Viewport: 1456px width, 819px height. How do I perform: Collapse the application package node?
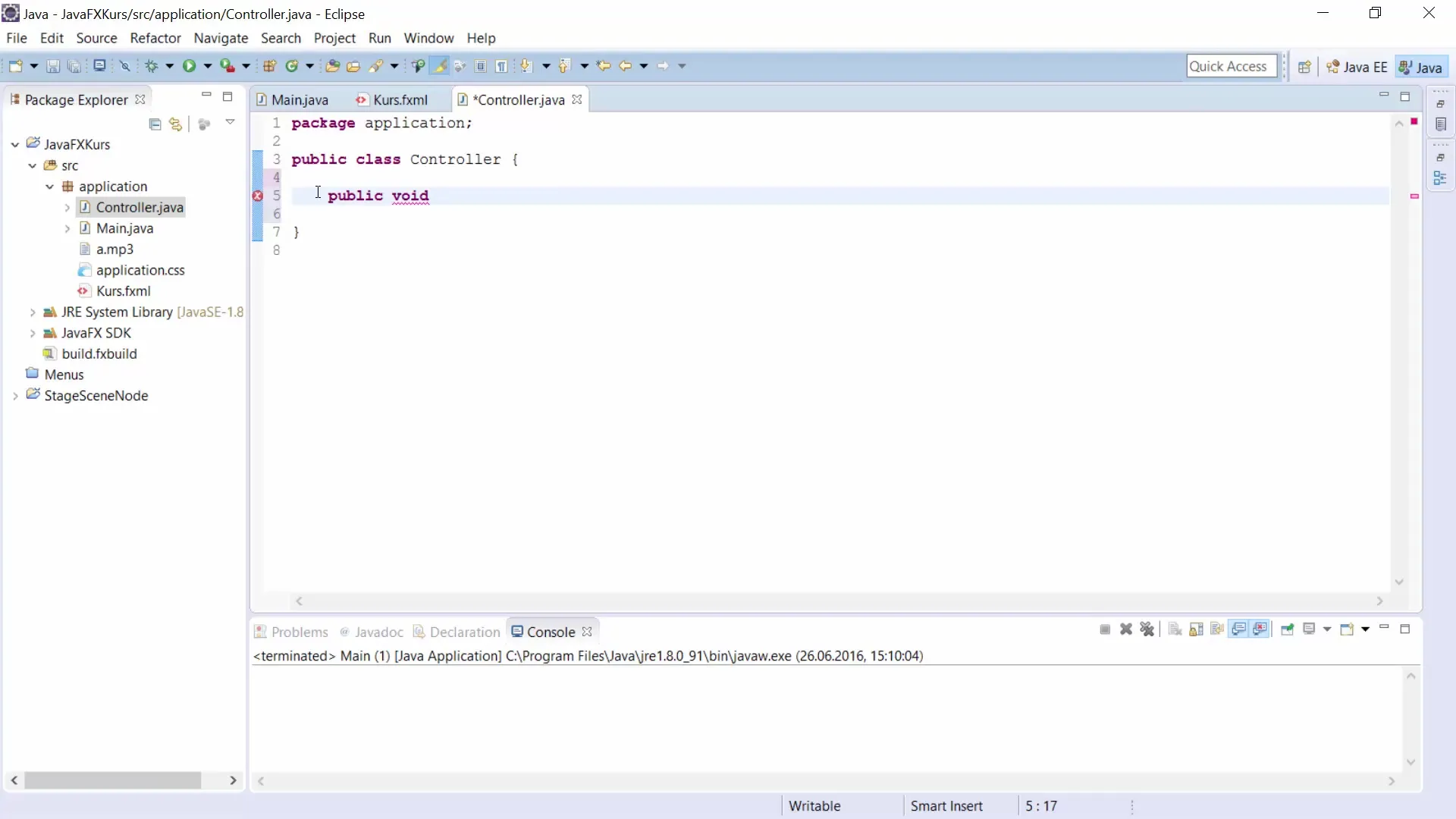[x=49, y=187]
